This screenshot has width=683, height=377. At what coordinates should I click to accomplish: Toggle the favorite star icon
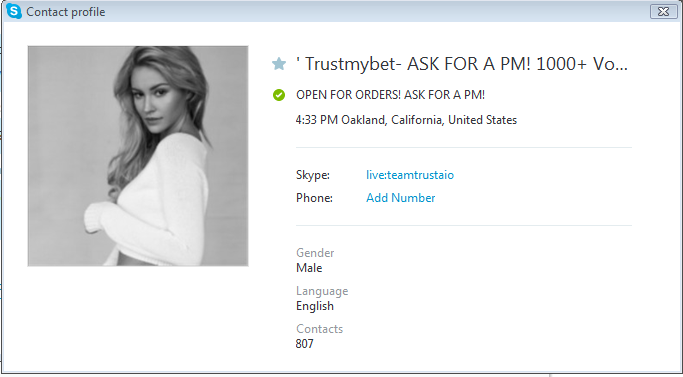tap(279, 64)
